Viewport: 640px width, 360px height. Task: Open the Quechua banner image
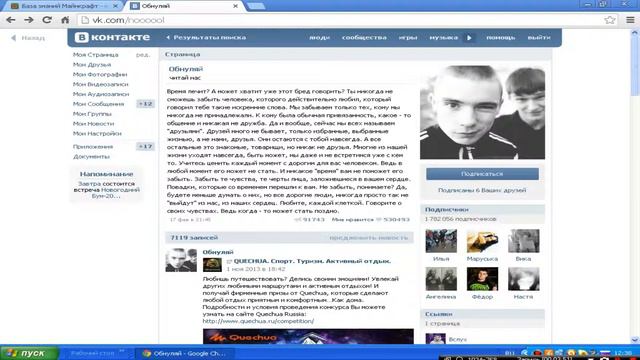point(308,336)
